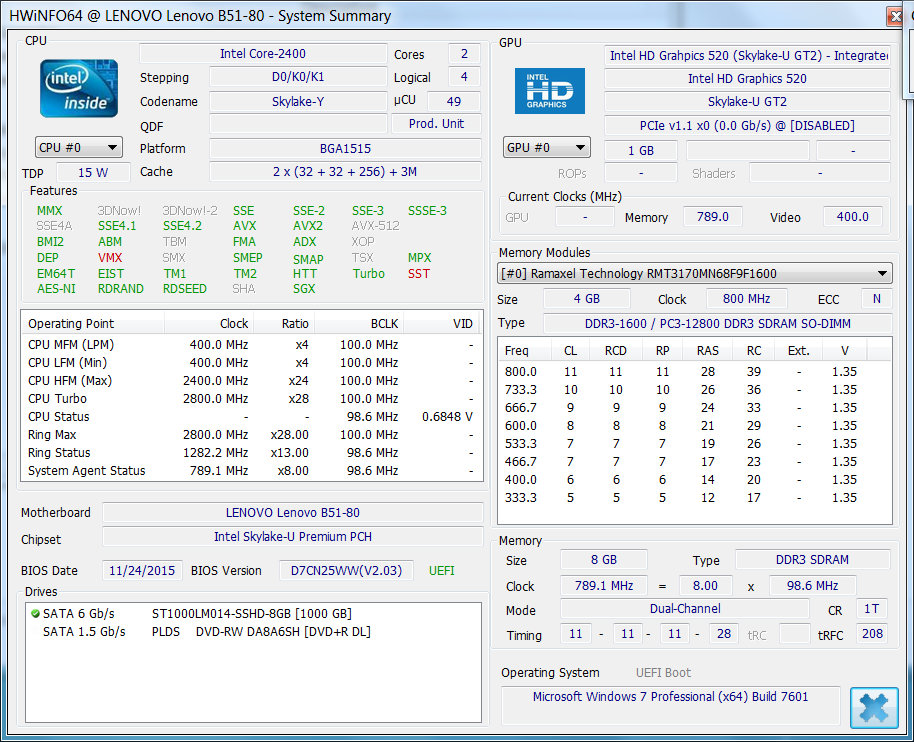Click the 15 W TDP value
Image resolution: width=914 pixels, height=742 pixels.
[93, 173]
